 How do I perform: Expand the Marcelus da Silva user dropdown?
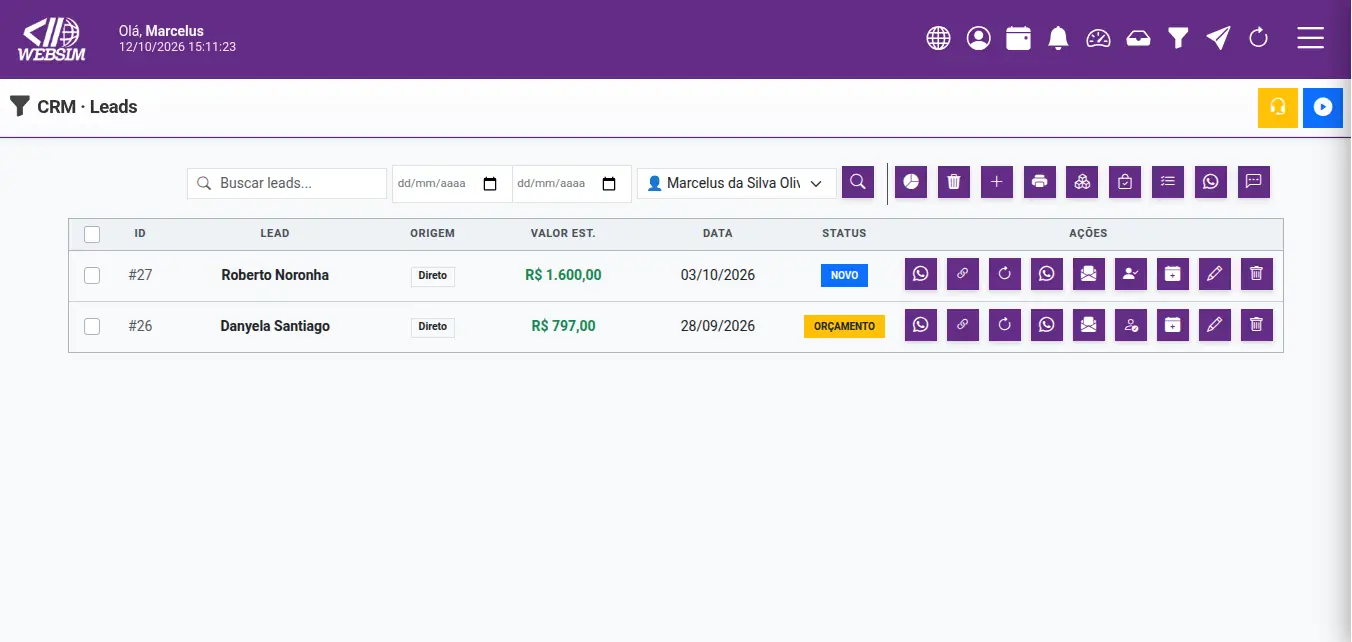coord(736,183)
